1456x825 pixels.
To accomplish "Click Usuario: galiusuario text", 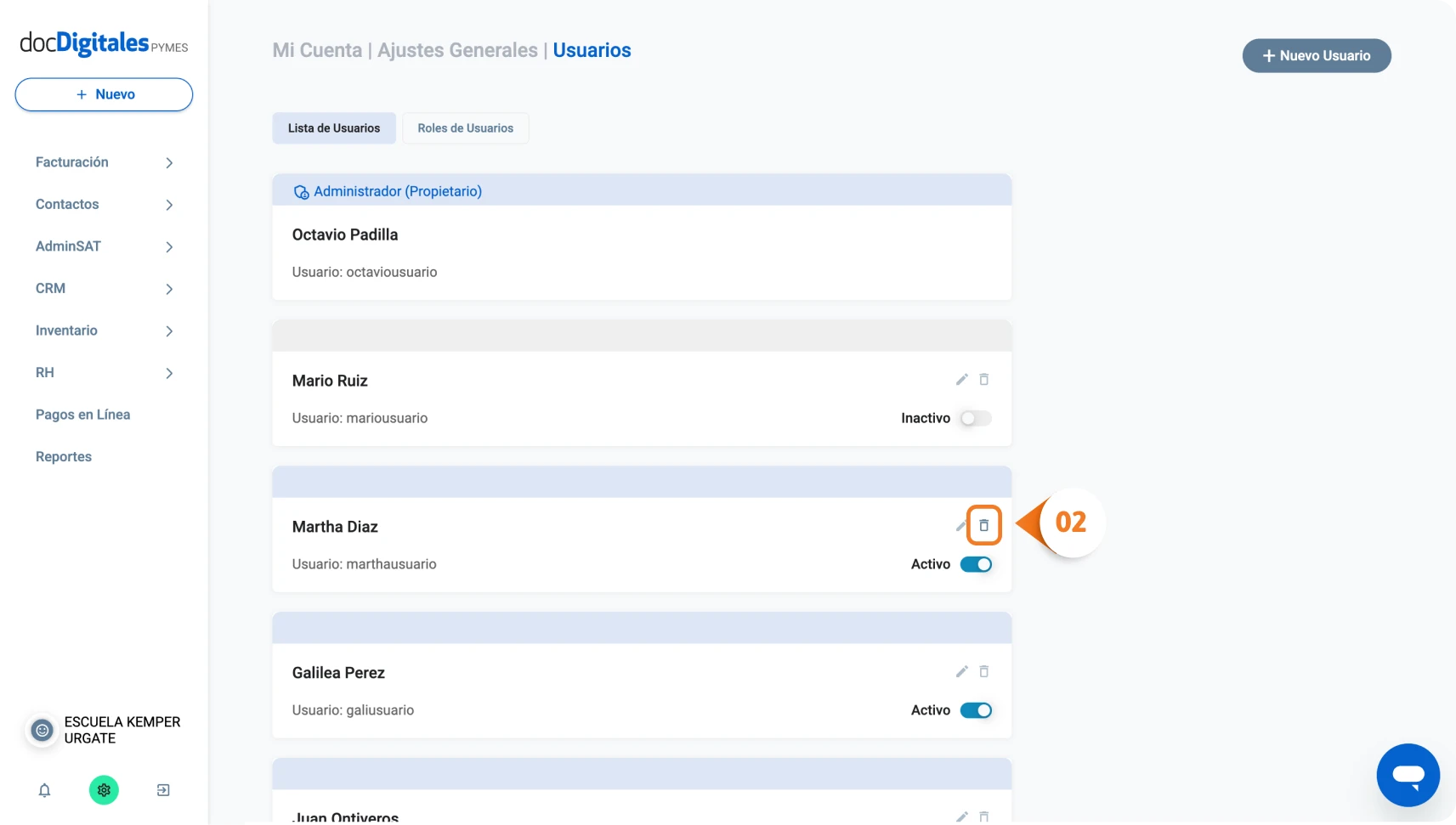I will click(x=353, y=710).
